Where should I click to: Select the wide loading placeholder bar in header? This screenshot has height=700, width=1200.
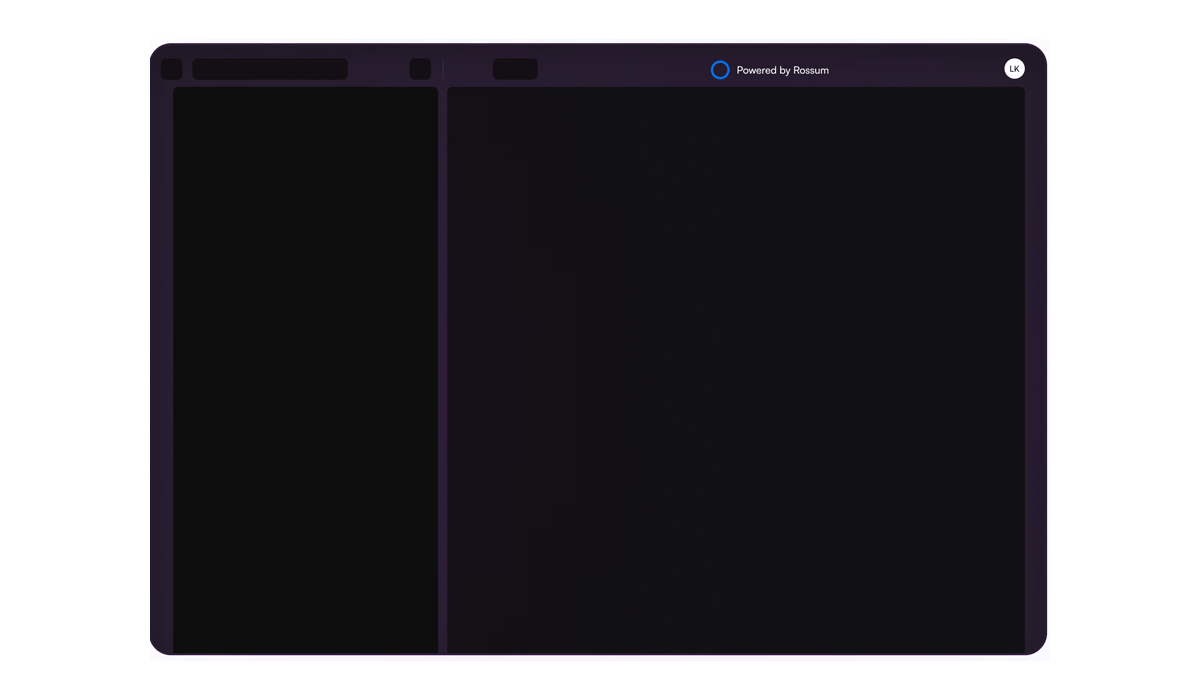[x=270, y=69]
